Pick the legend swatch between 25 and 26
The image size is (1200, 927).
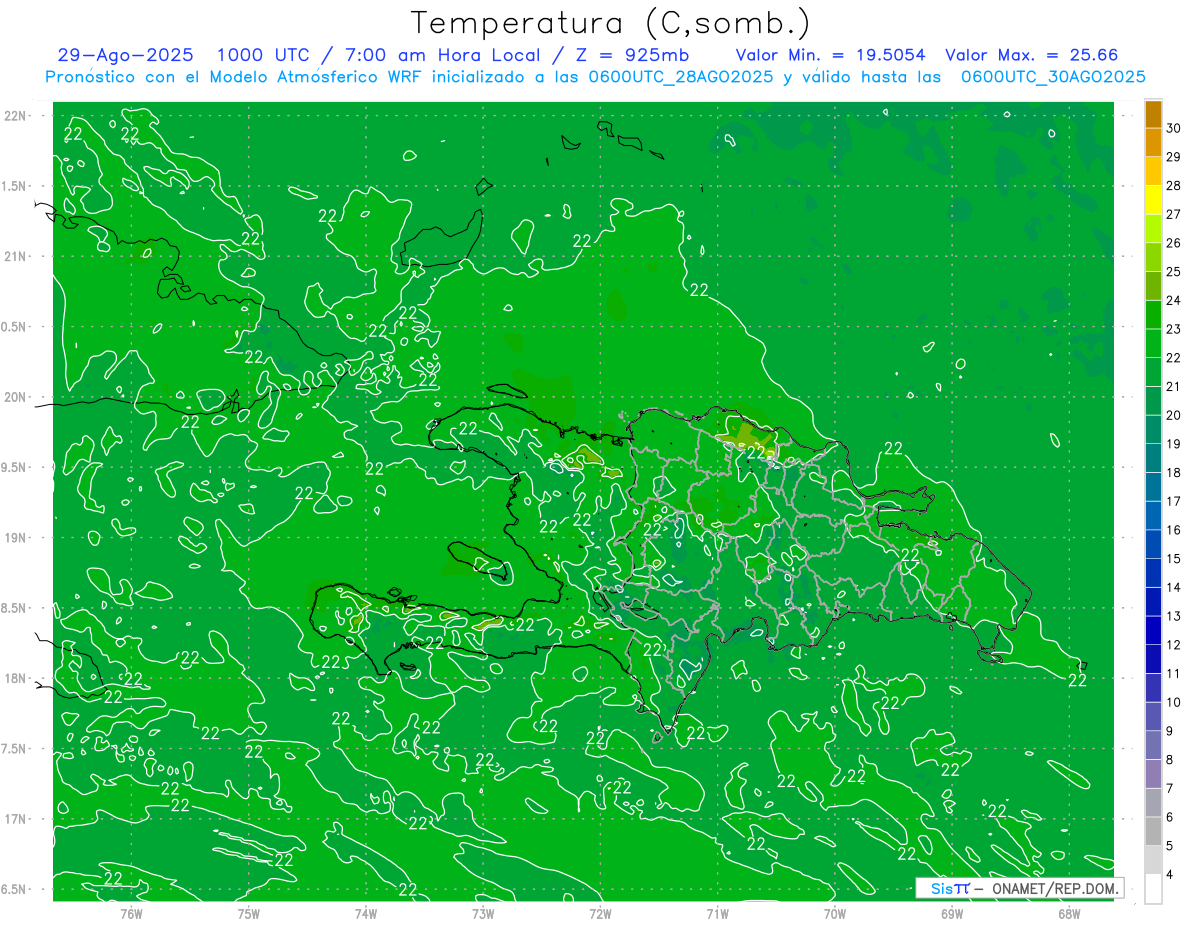1153,257
